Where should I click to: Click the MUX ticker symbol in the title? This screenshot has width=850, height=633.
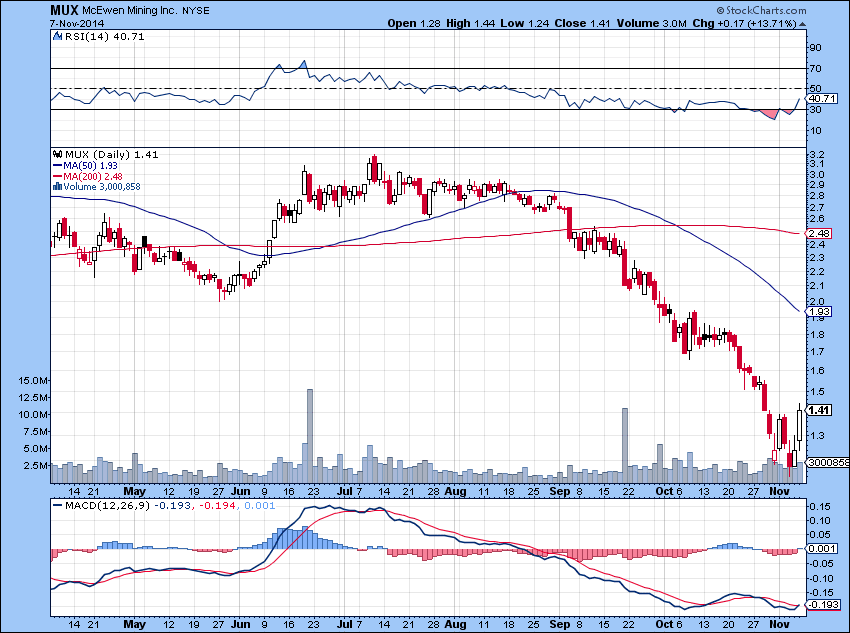pos(65,10)
